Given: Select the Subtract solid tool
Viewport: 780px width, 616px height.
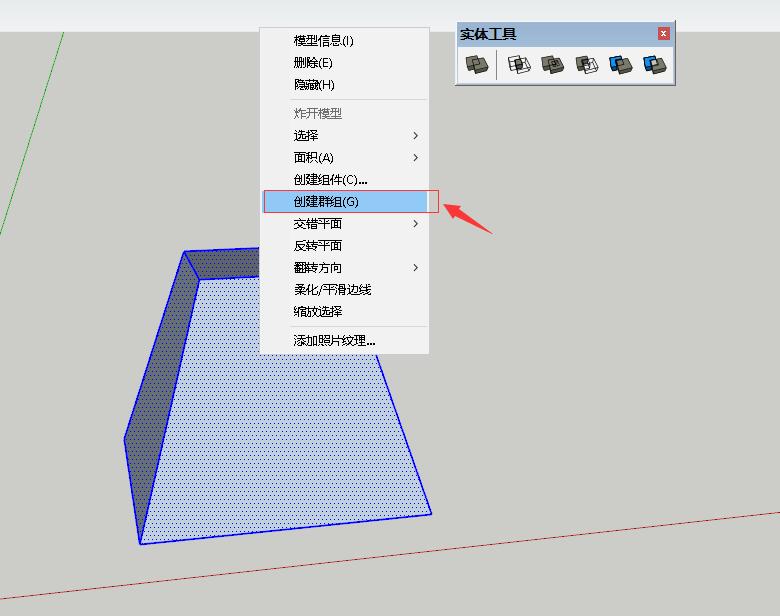Looking at the screenshot, I should pyautogui.click(x=586, y=66).
